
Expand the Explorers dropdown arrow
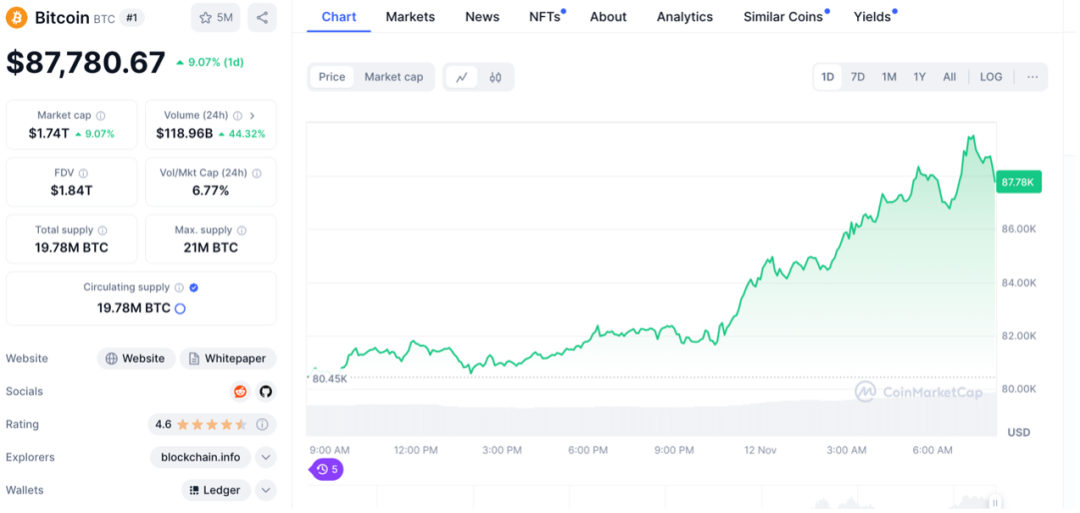coord(266,457)
